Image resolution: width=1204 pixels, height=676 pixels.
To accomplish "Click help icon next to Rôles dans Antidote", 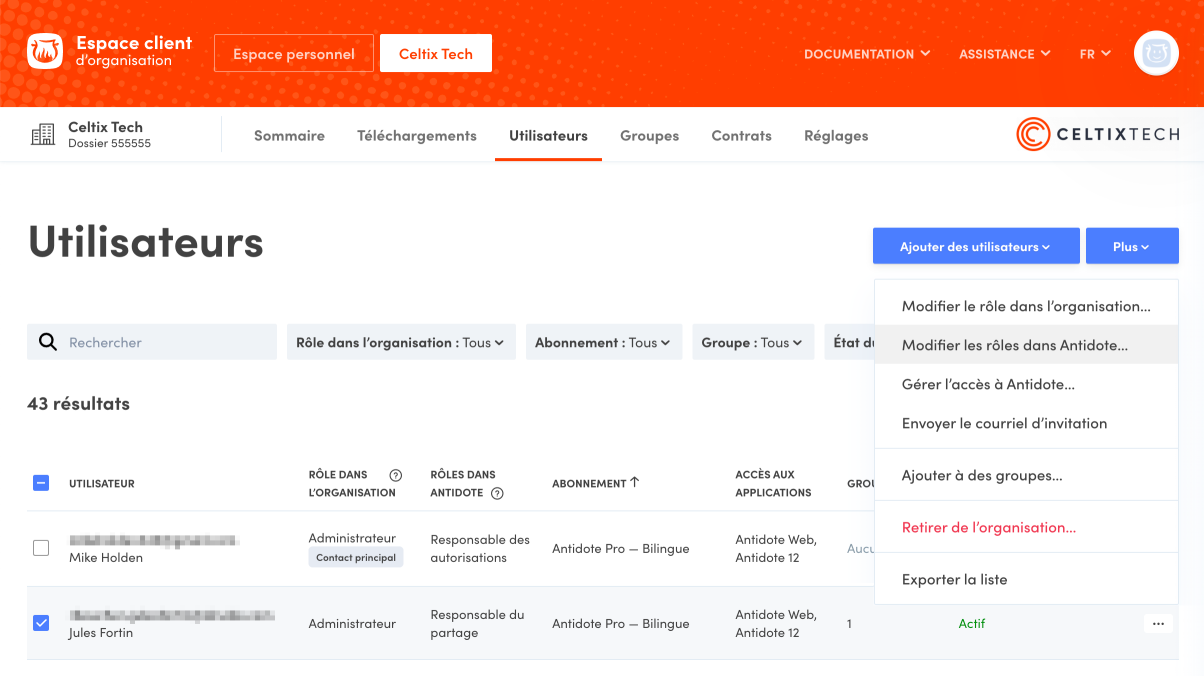I will pos(497,493).
